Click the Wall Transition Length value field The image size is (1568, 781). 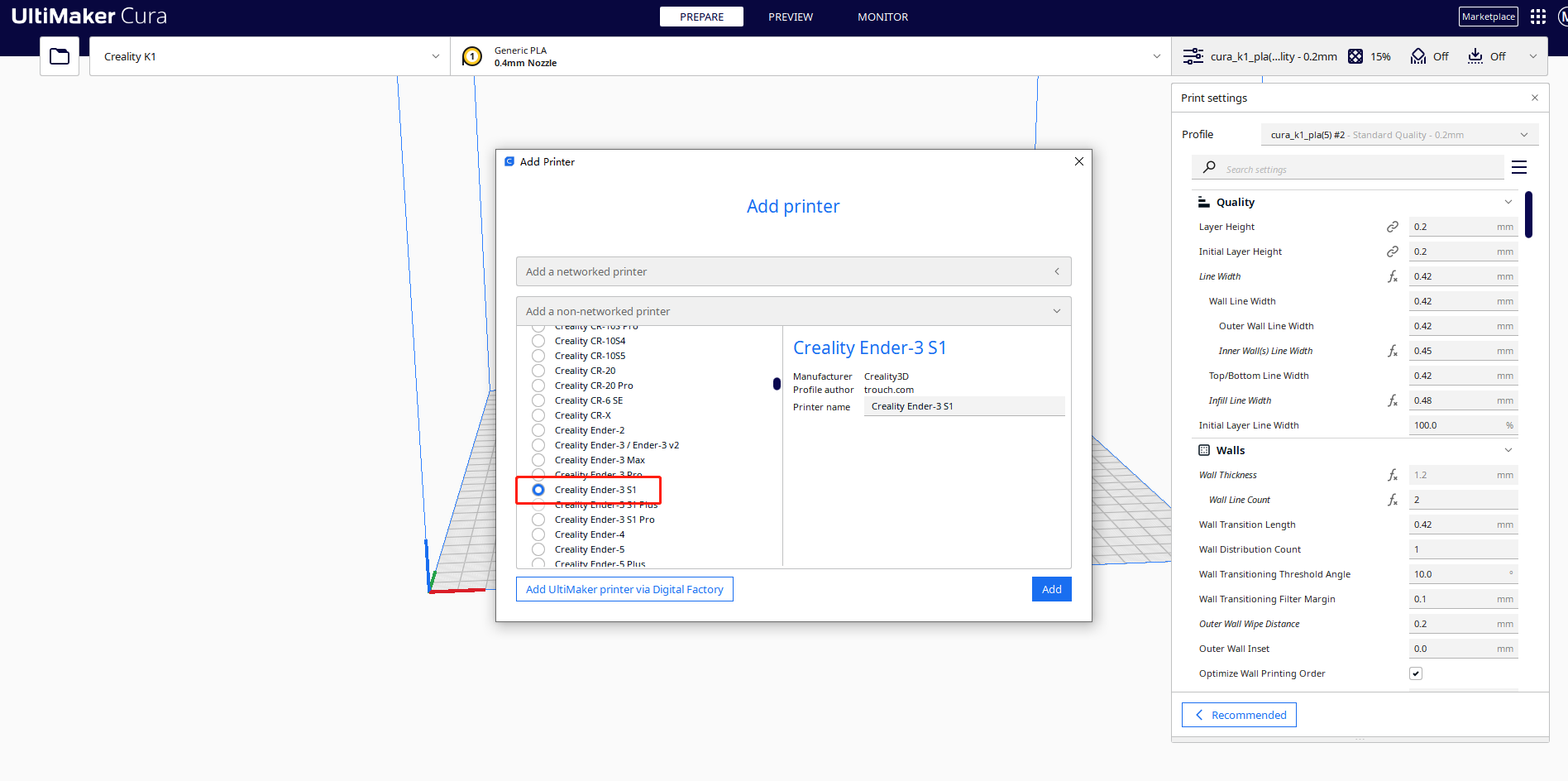point(1464,525)
